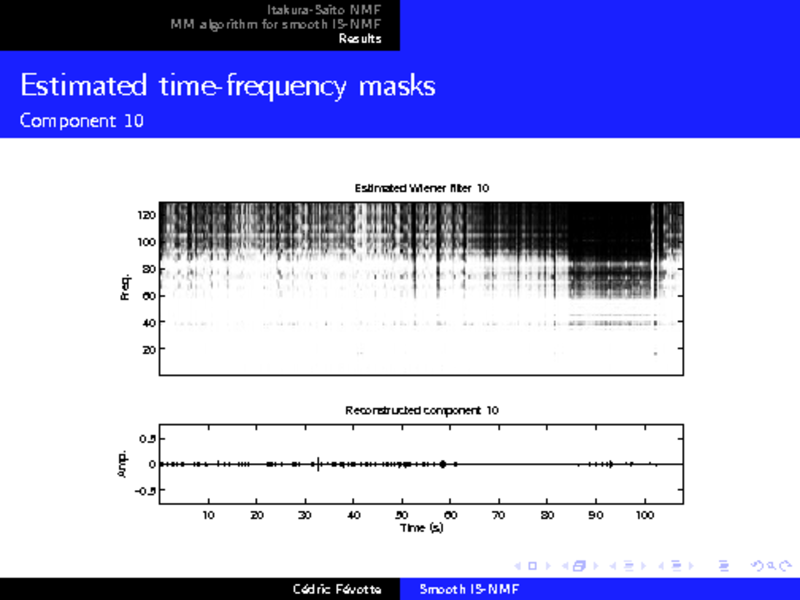
Task: Jump to next section arrow
Action: pyautogui.click(x=691, y=567)
